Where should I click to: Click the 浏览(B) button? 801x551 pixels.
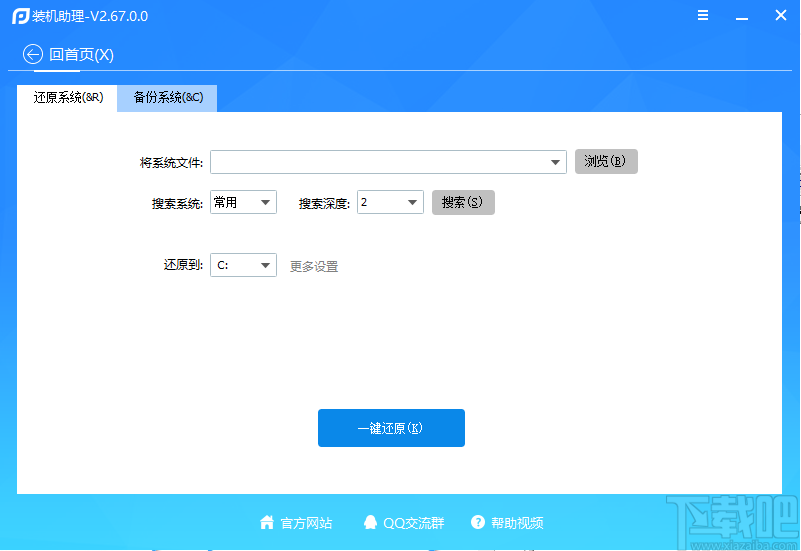[x=606, y=161]
